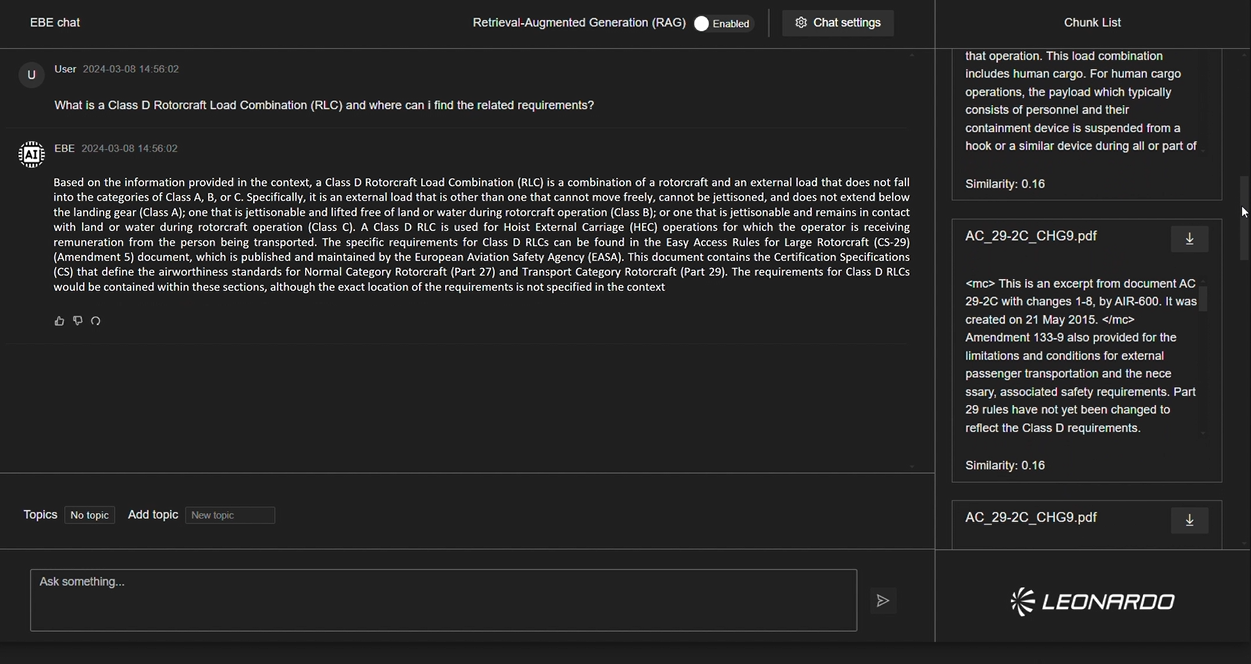This screenshot has height=664, width=1251.
Task: Focus the Ask something message box
Action: [x=443, y=600]
